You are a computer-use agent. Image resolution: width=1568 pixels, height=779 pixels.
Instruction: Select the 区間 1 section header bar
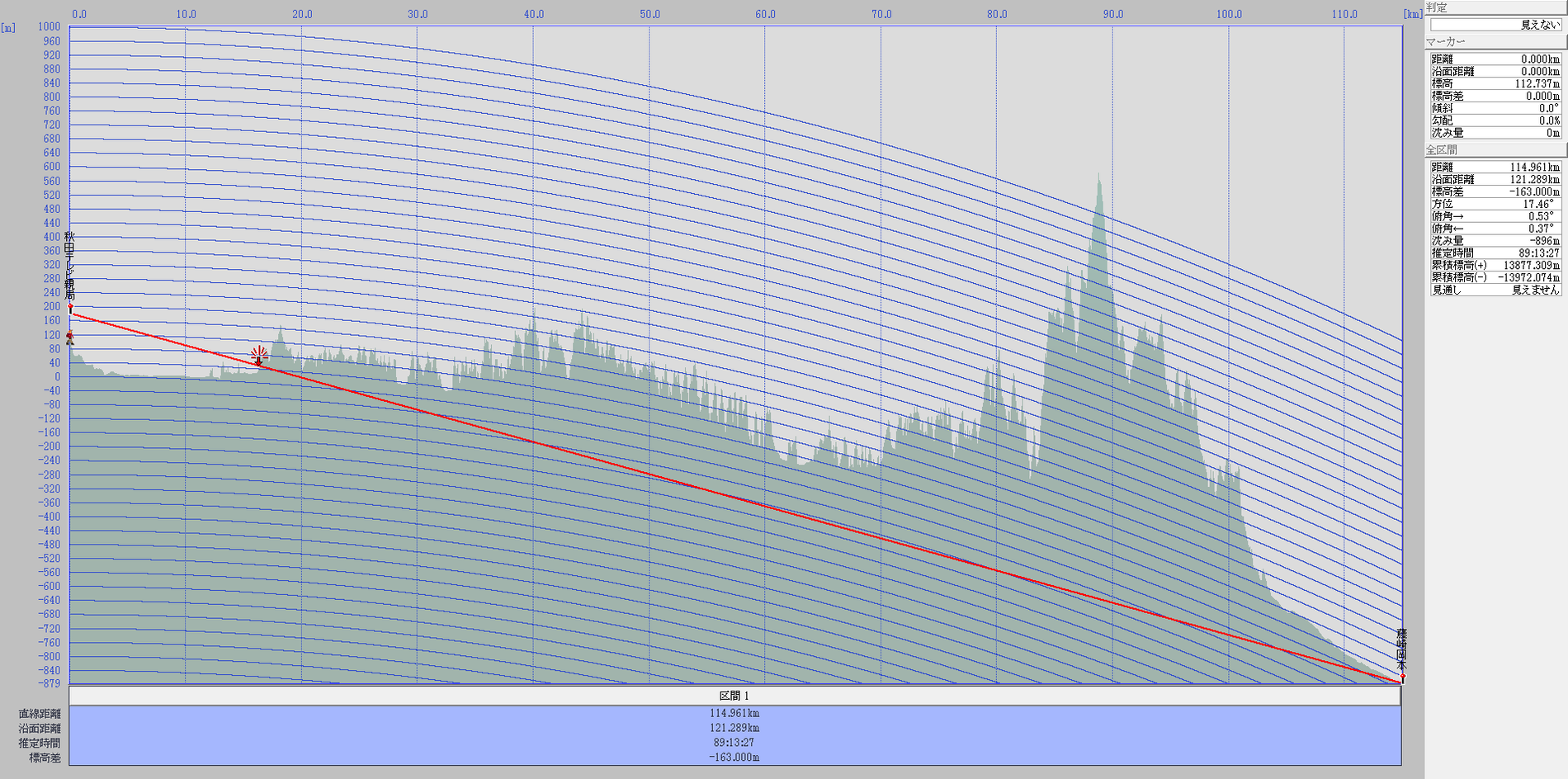coord(734,696)
